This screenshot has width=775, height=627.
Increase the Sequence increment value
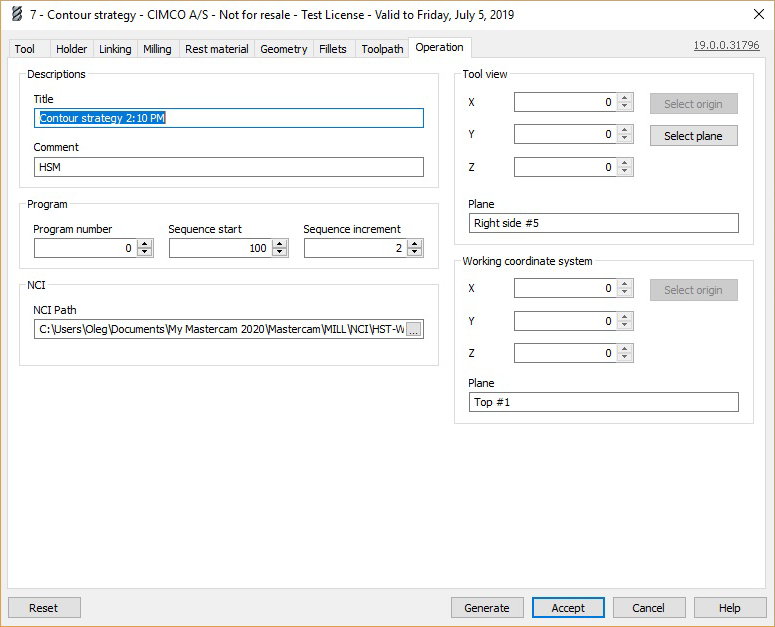[x=415, y=244]
